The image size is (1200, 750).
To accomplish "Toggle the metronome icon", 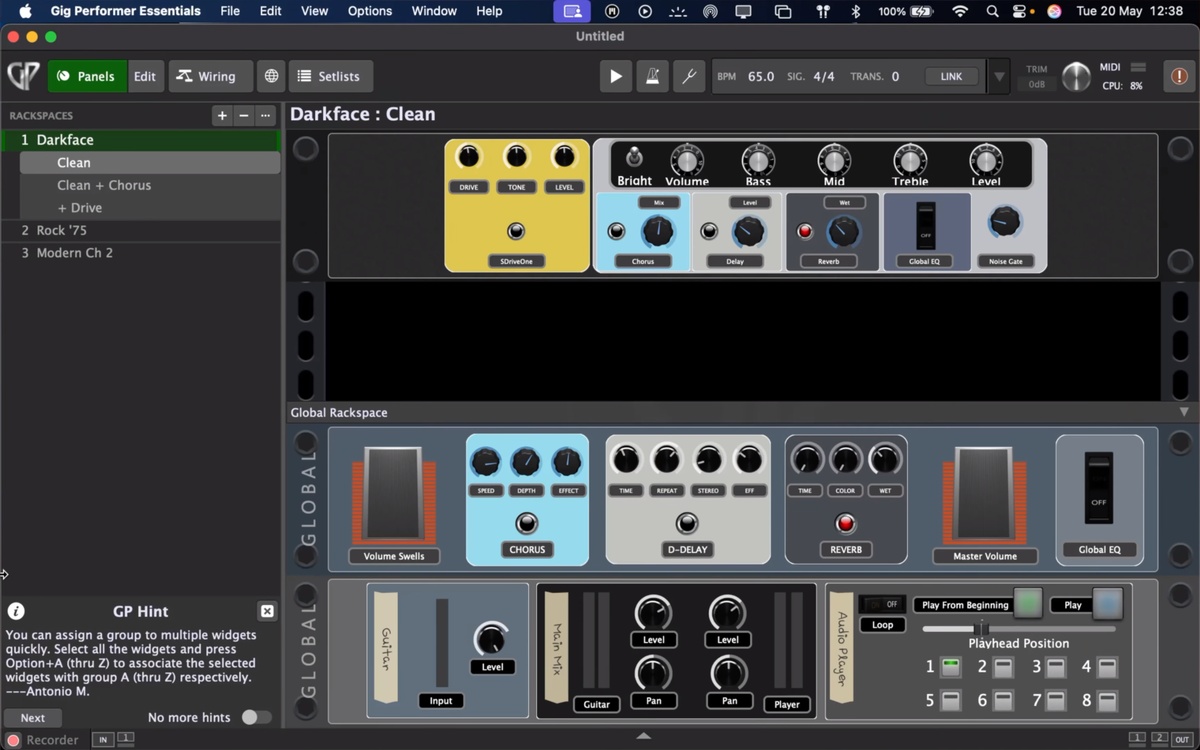I will pos(652,76).
